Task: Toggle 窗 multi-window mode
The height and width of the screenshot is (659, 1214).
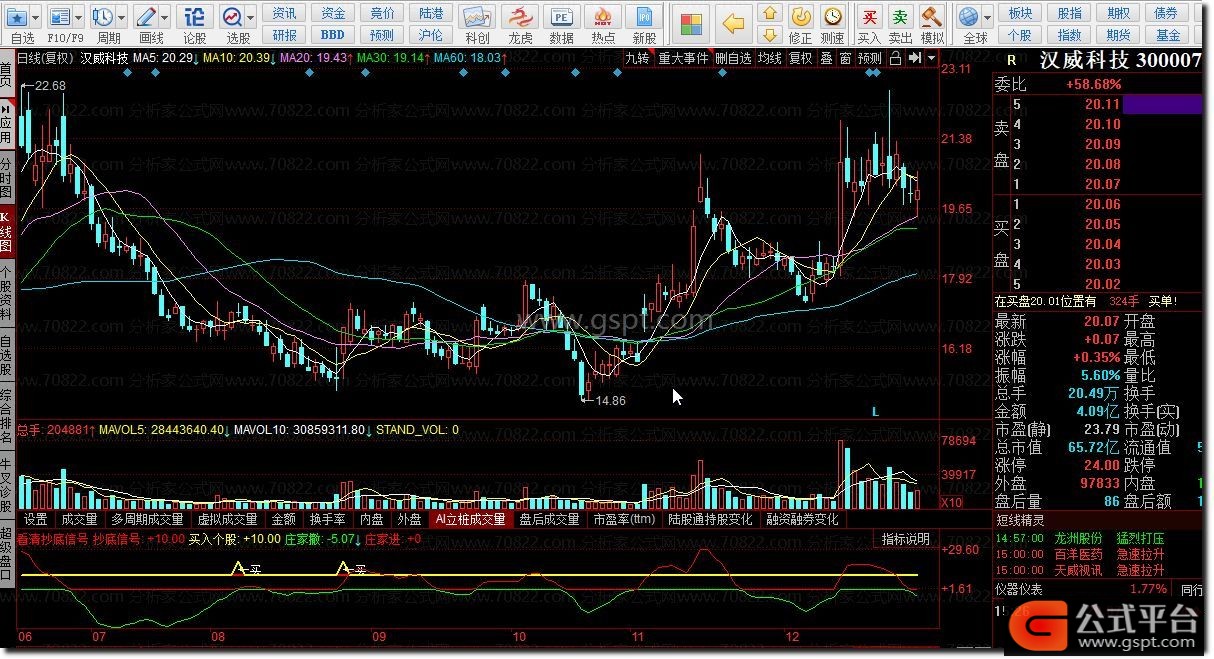Action: coord(846,58)
